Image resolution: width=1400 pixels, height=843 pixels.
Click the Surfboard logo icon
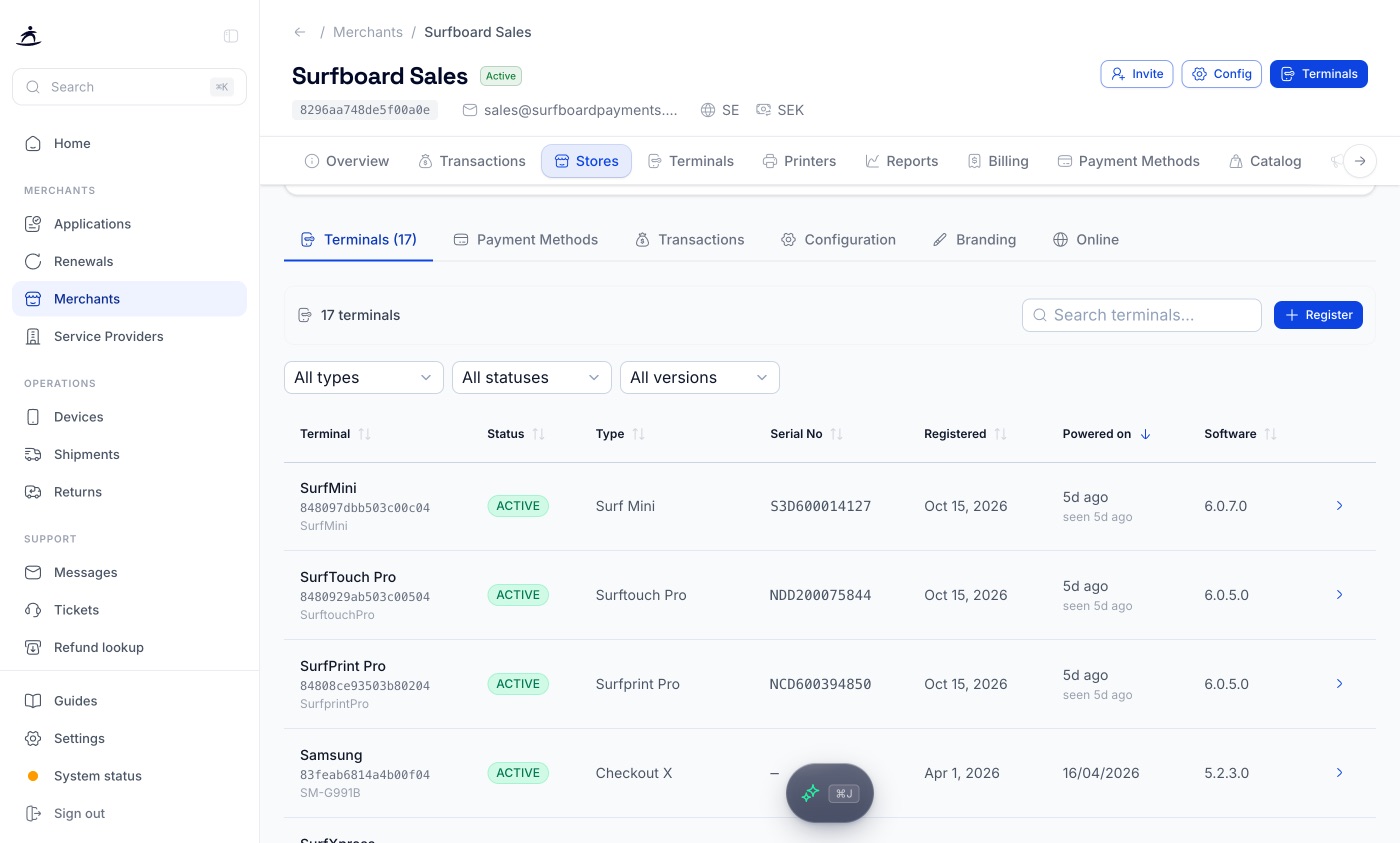[x=29, y=36]
